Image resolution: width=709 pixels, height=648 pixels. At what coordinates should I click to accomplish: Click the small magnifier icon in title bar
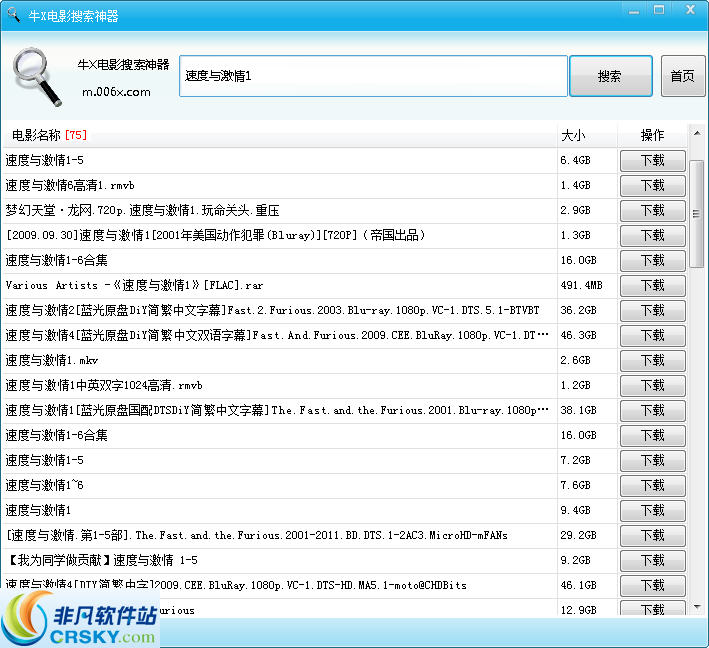tap(13, 15)
